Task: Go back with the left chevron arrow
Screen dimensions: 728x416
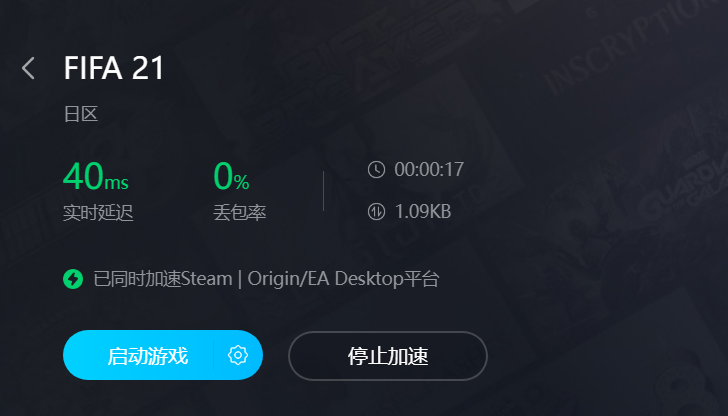Action: [x=28, y=68]
